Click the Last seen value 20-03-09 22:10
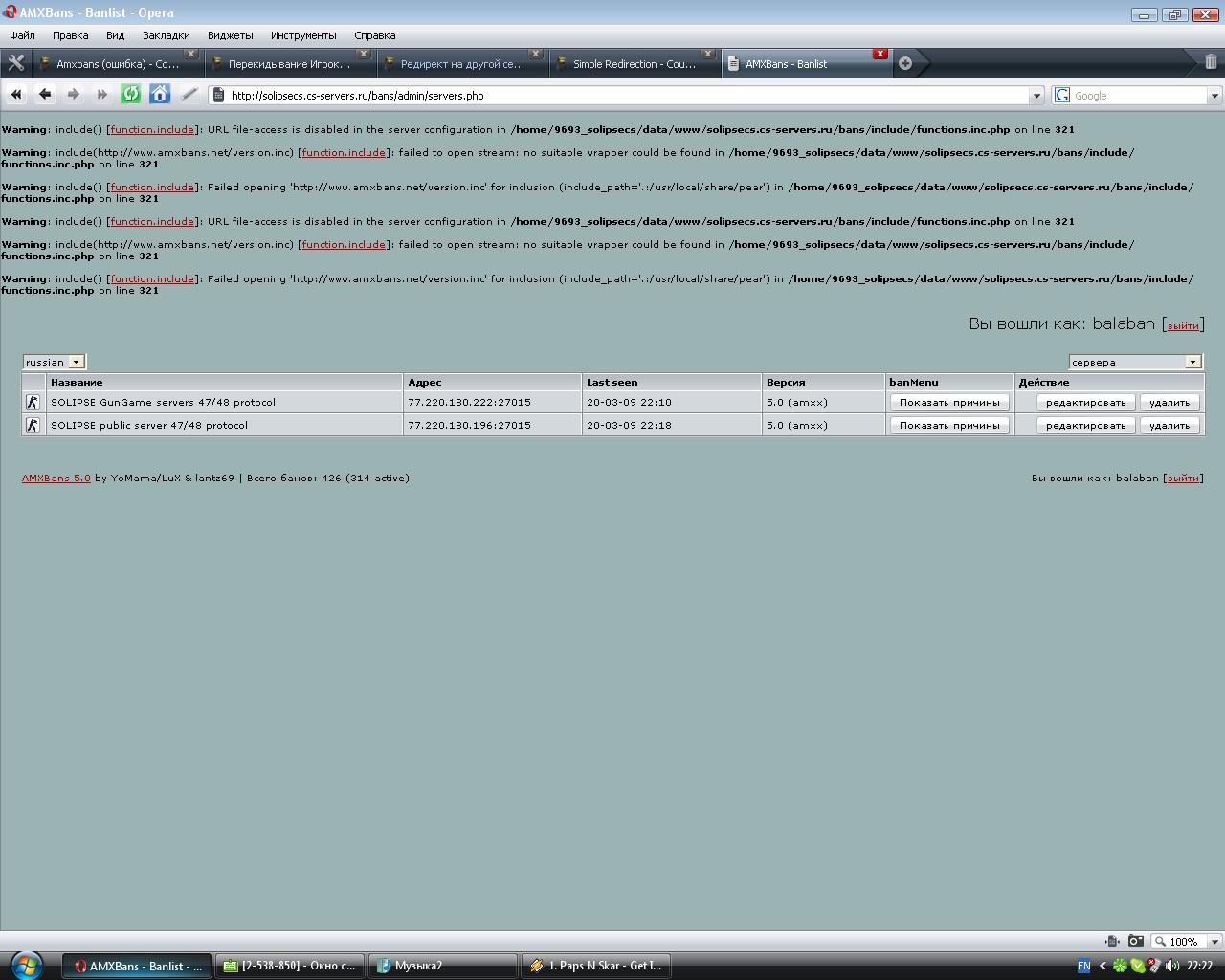Viewport: 1225px width, 980px height. (x=629, y=402)
